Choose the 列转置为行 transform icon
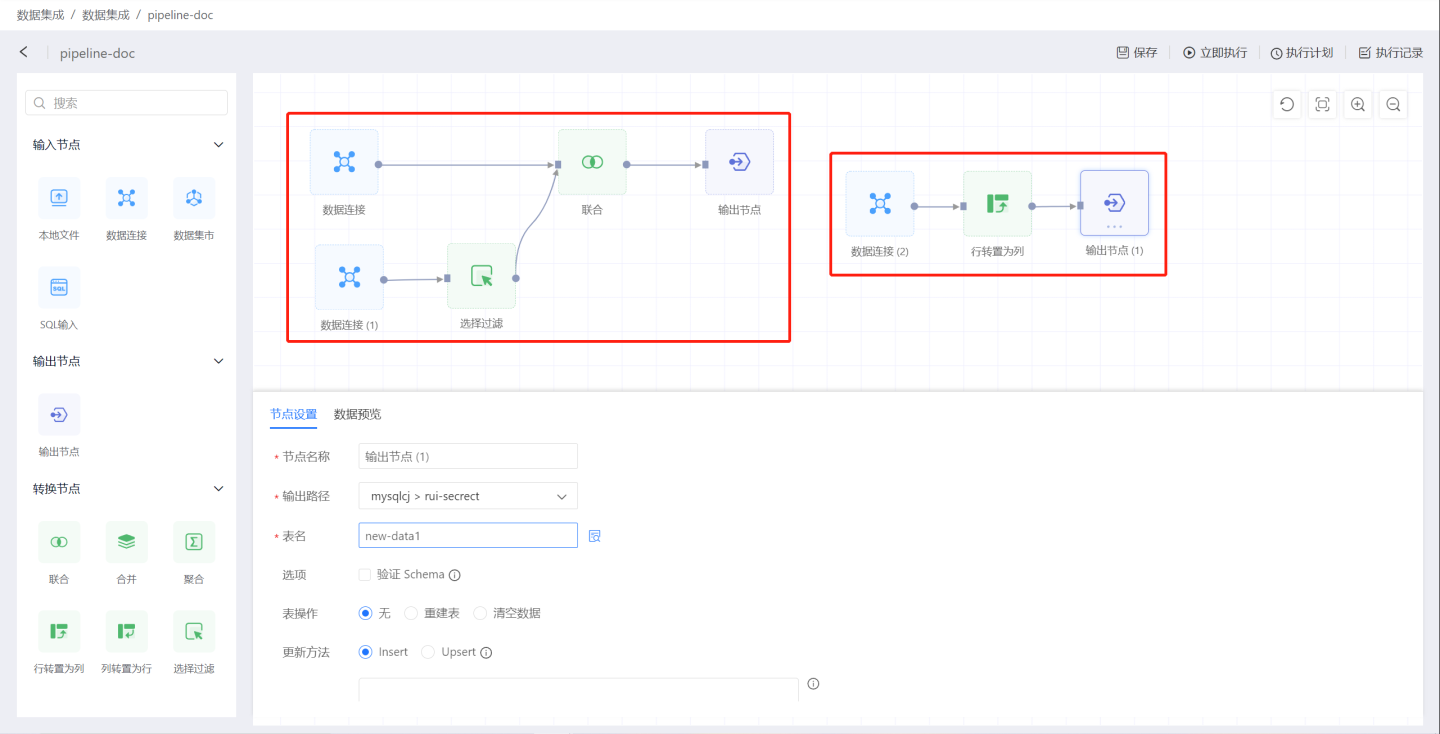Screen dimensions: 1440x734 (x=126, y=631)
